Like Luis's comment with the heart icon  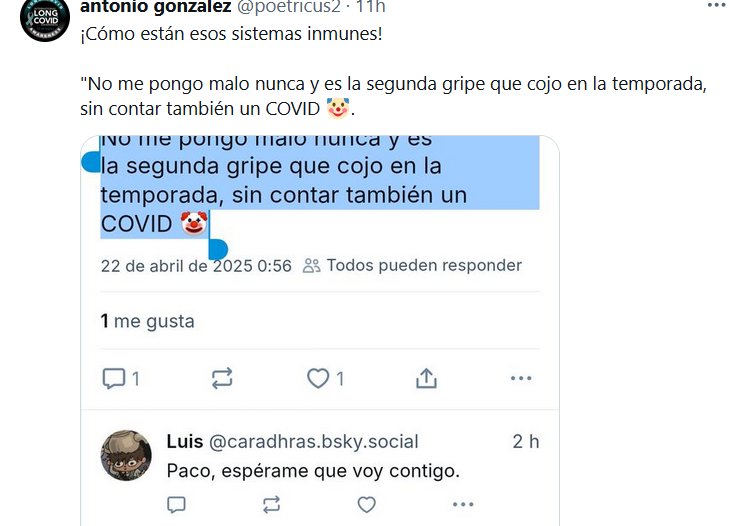[366, 504]
